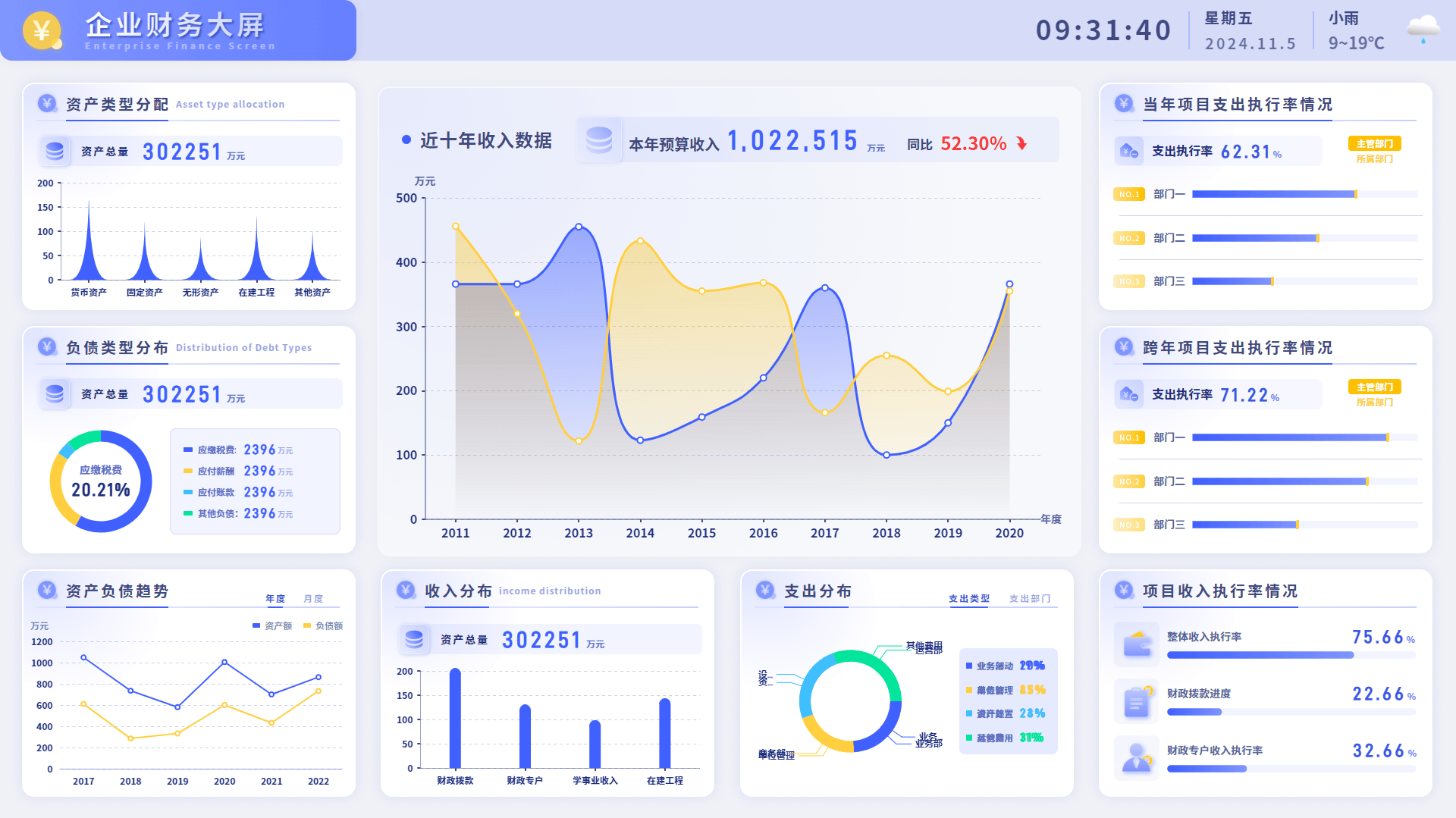Click document icon for 财政拨款进度
This screenshot has height=818, width=1456.
click(1136, 700)
